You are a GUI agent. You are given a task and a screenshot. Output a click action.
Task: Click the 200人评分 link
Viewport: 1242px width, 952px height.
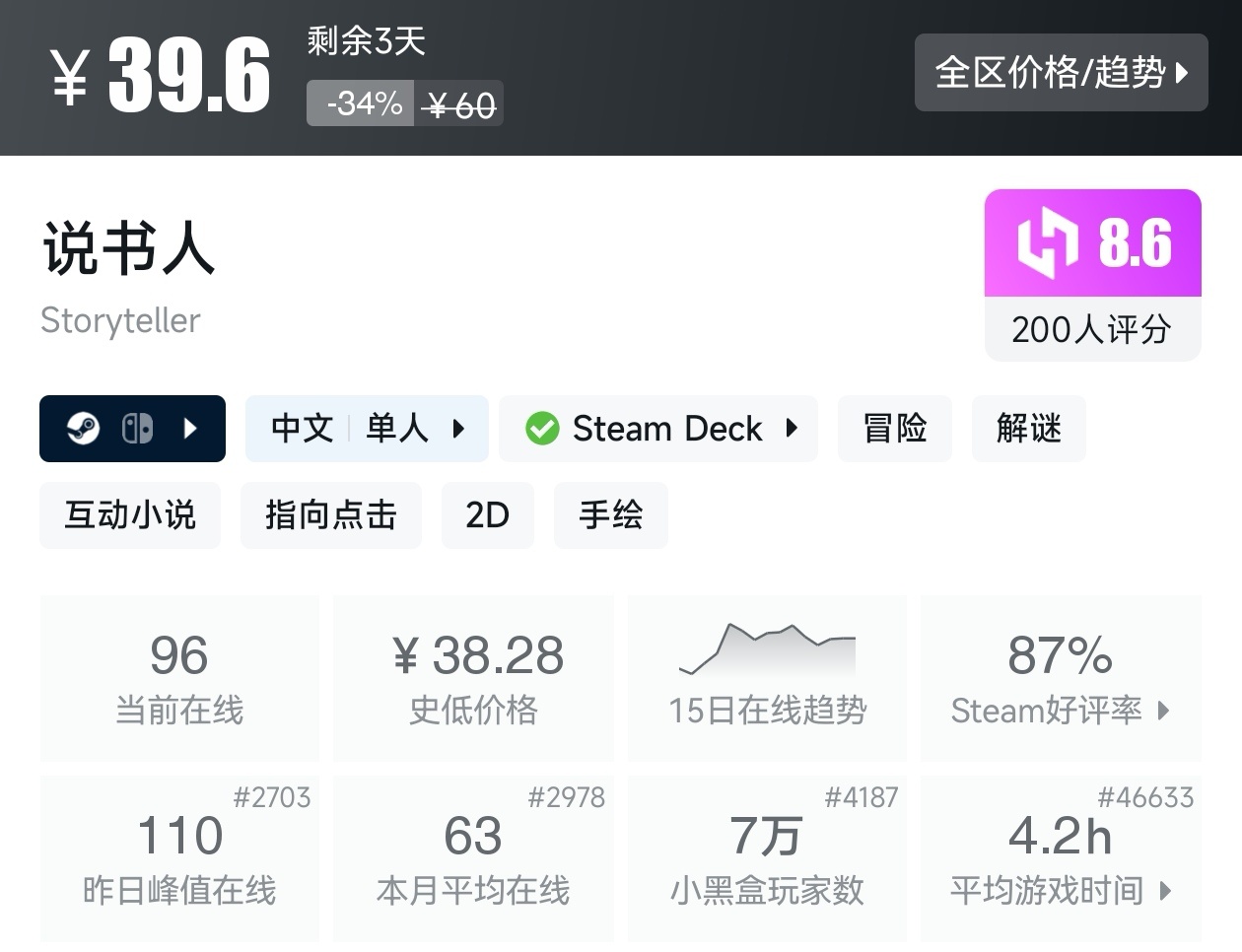coord(1091,330)
